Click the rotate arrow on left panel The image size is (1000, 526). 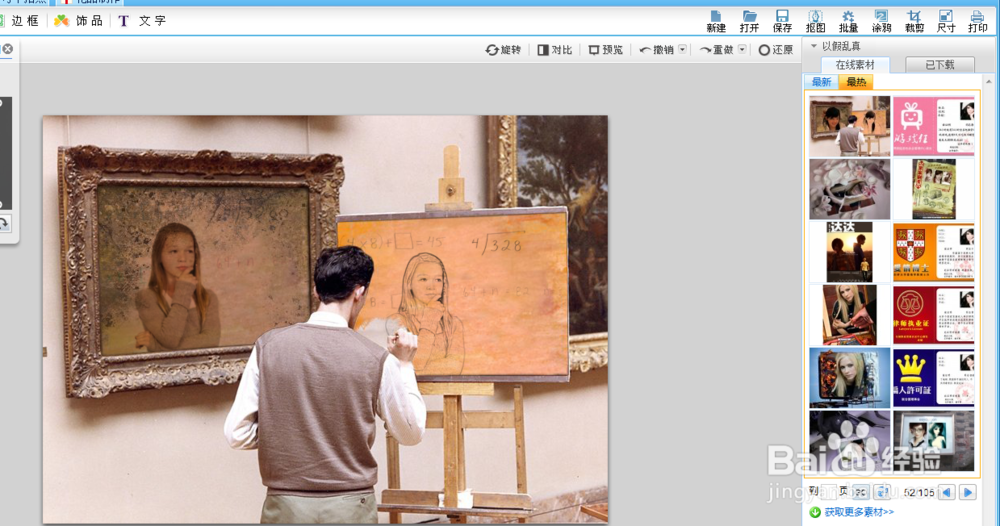[4, 223]
